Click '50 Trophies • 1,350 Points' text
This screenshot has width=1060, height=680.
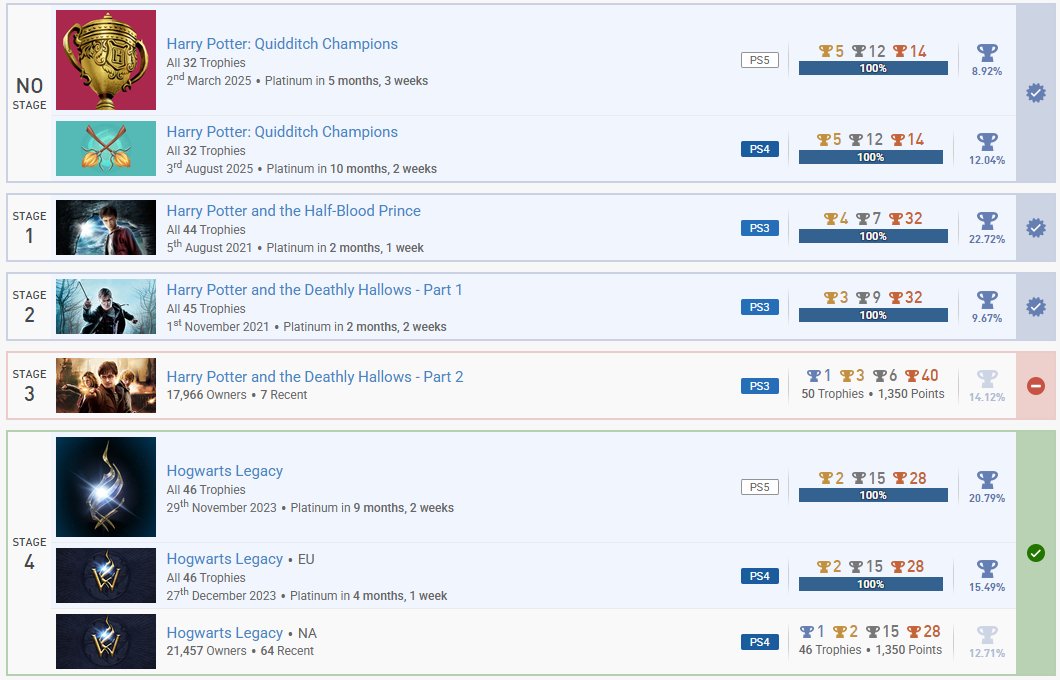pos(873,394)
